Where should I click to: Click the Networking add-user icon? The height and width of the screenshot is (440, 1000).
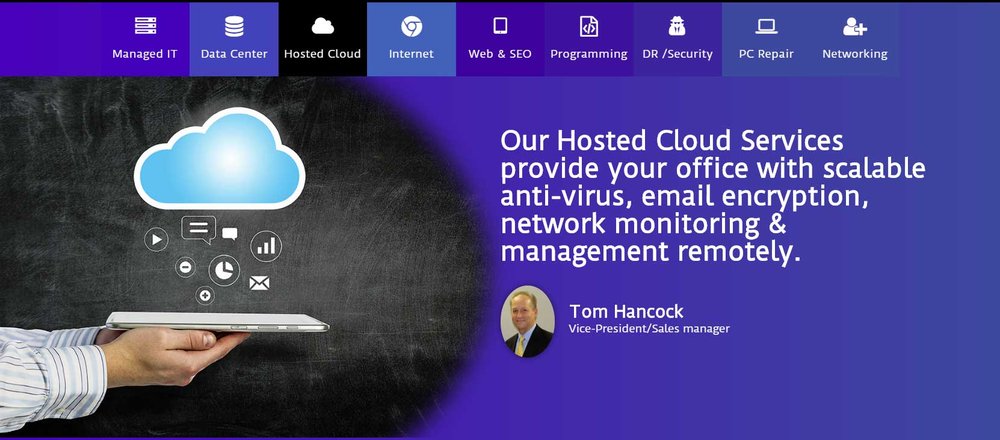tap(854, 27)
